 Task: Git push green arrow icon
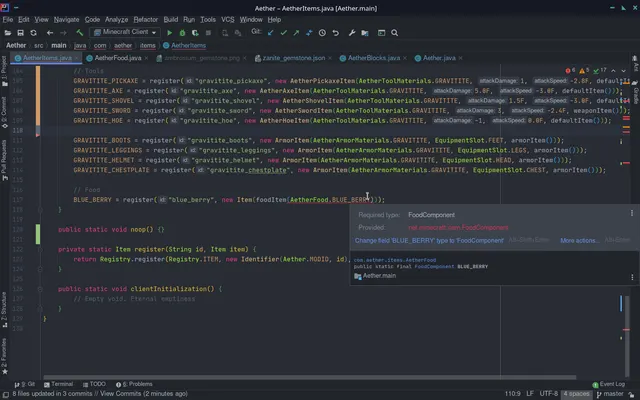(296, 33)
